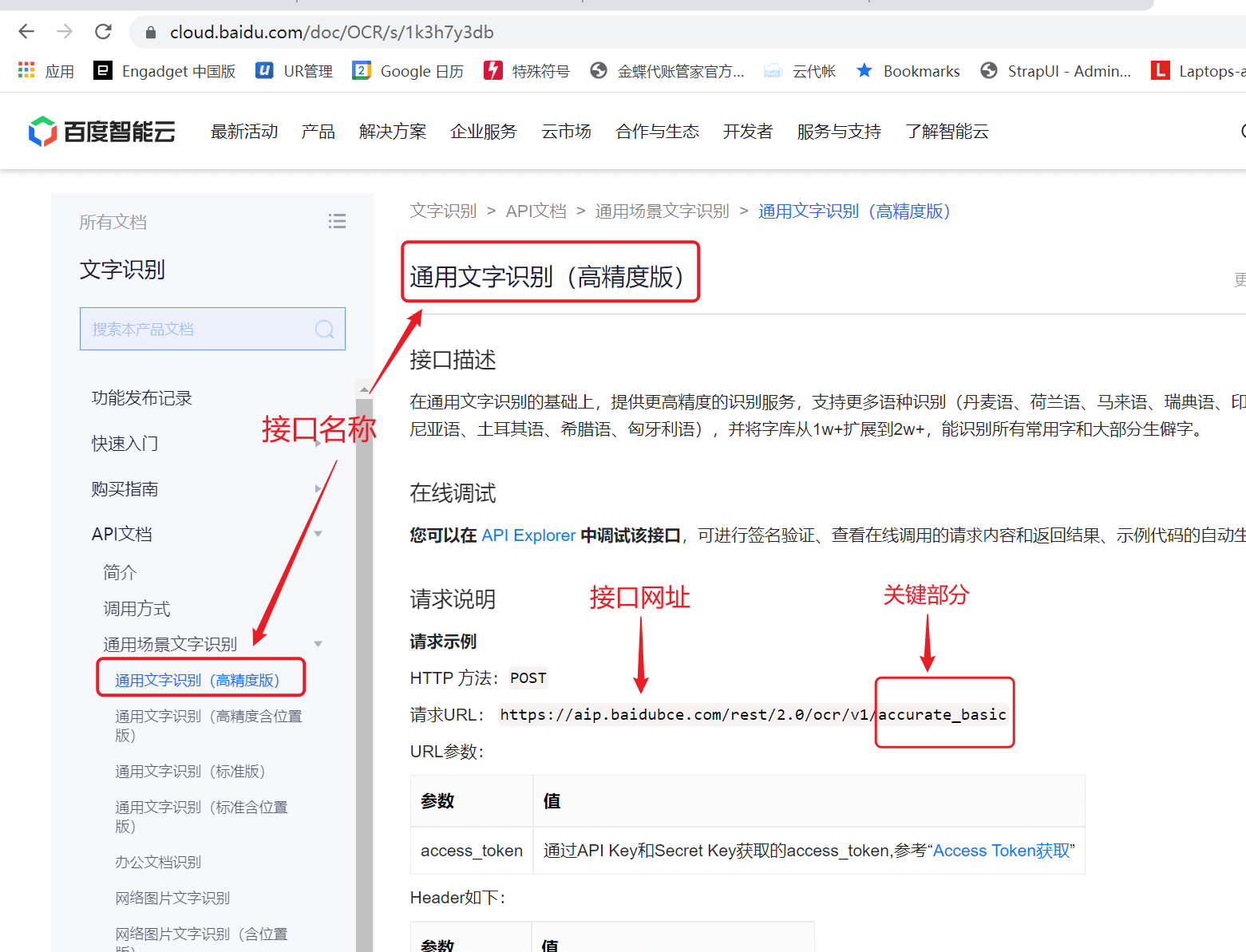1246x952 pixels.
Task: Select 通用文字识别（标准含位置版）
Action: [201, 816]
